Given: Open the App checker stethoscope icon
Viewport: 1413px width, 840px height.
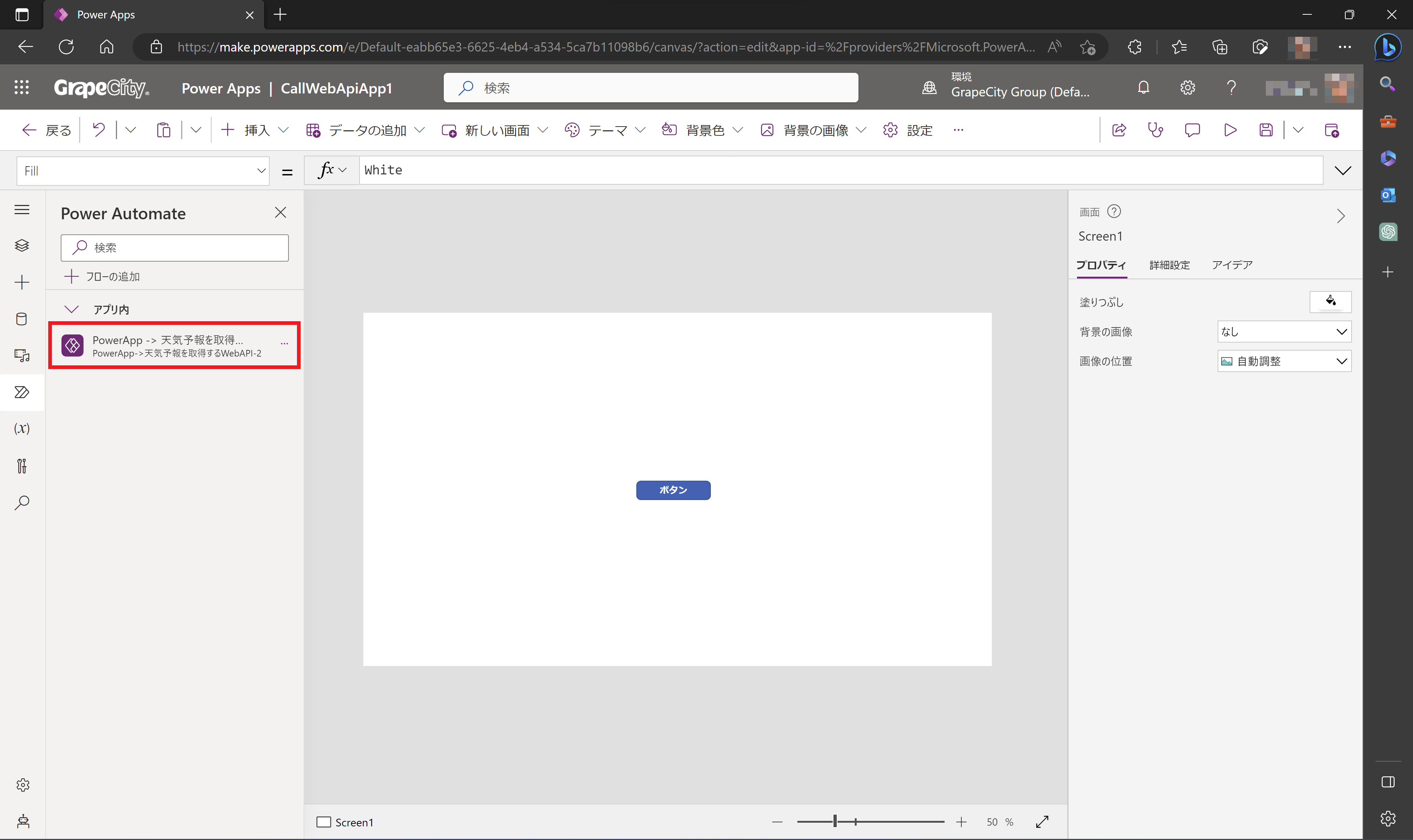Looking at the screenshot, I should [1155, 130].
